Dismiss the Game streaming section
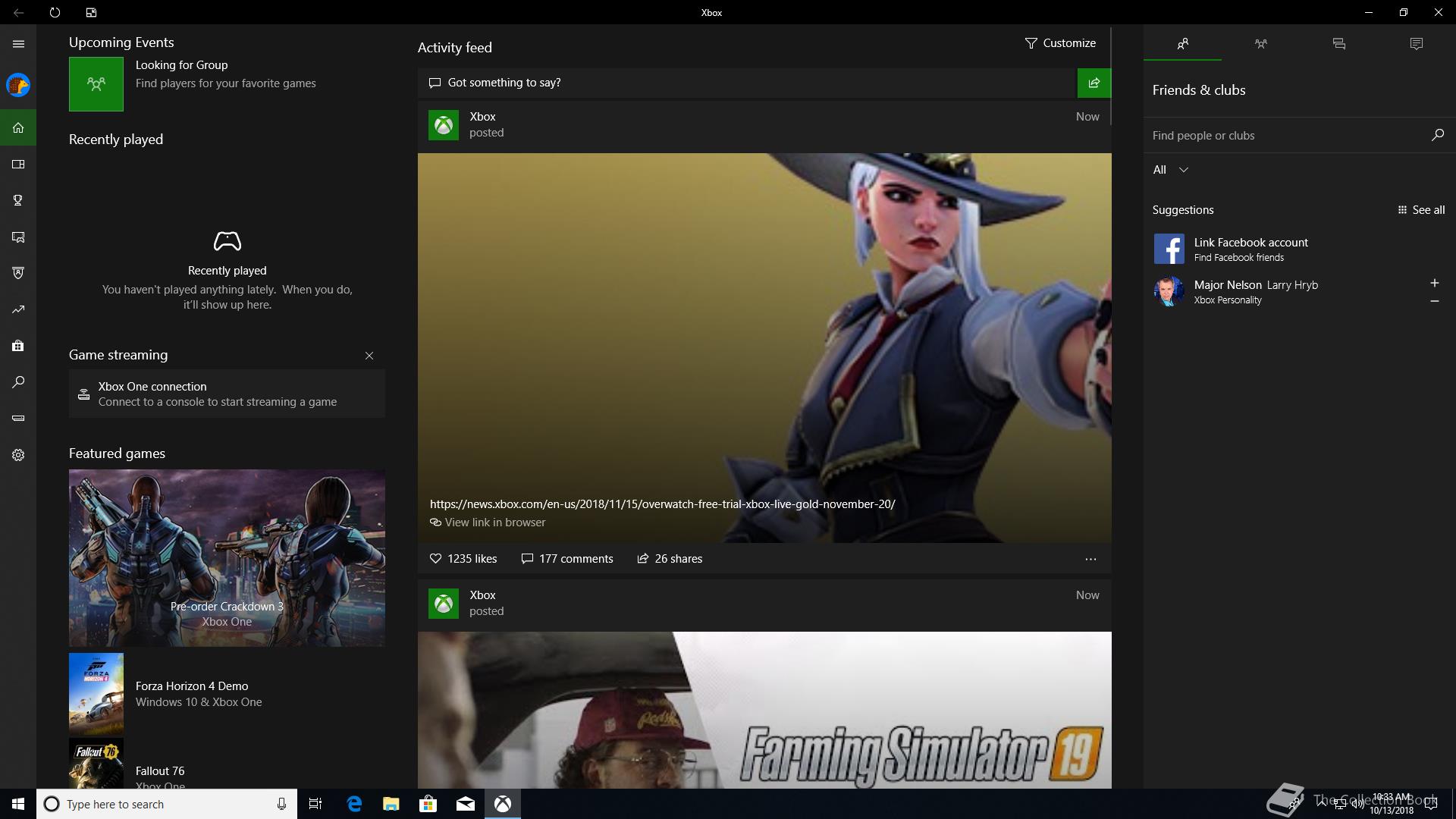 [x=369, y=356]
